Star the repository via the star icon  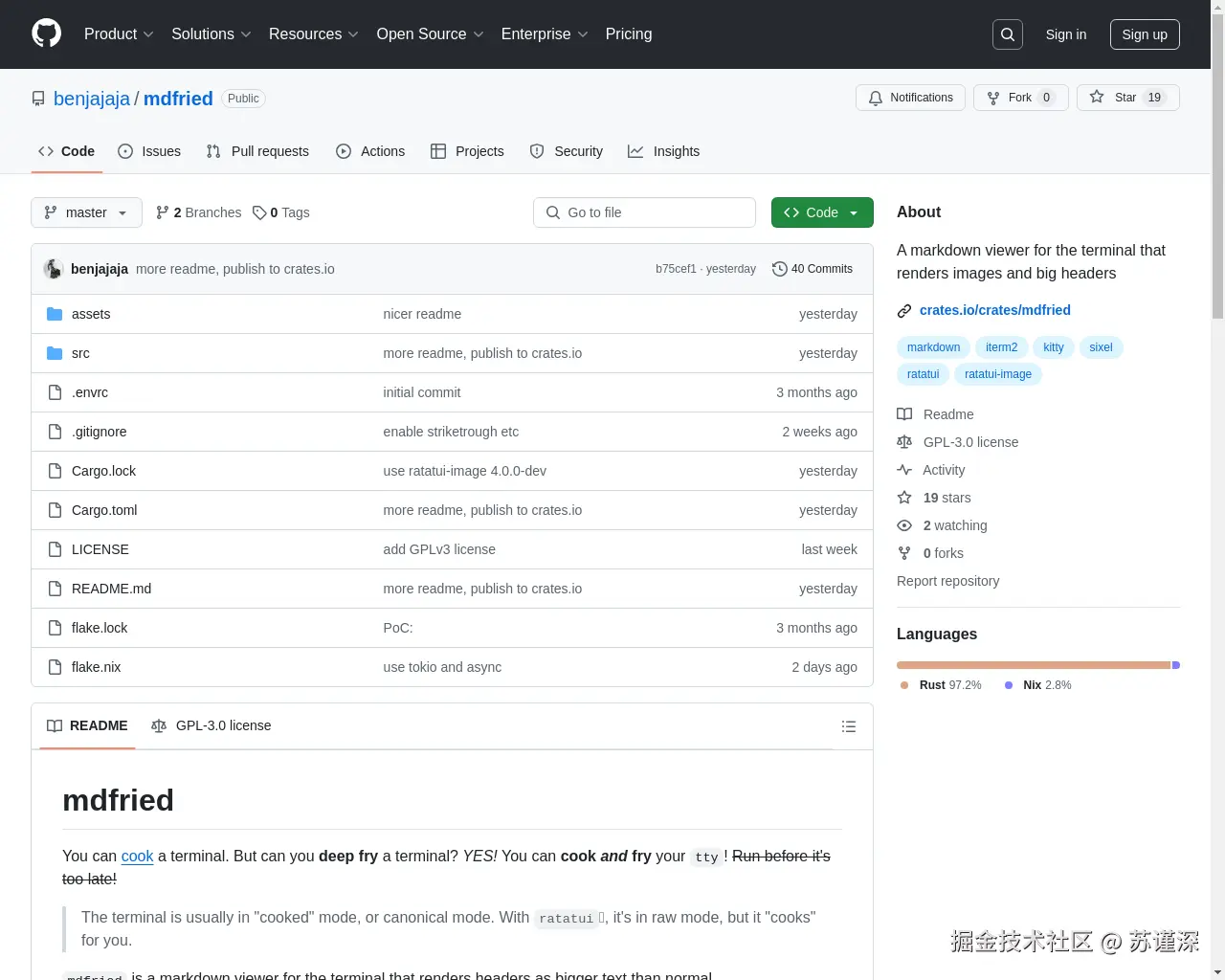click(1097, 97)
